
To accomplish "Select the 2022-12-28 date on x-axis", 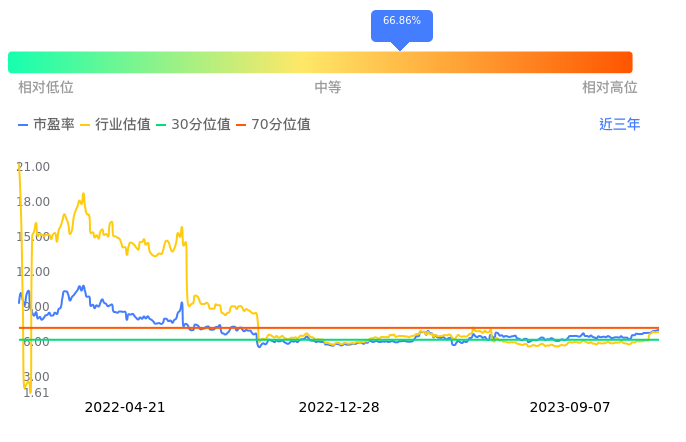I will [x=339, y=408].
